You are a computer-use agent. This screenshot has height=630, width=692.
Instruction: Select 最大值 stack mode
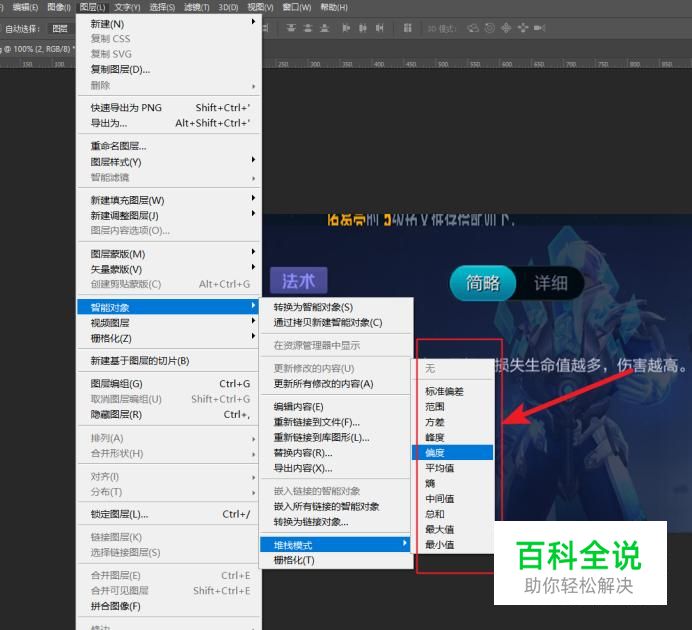(x=452, y=529)
